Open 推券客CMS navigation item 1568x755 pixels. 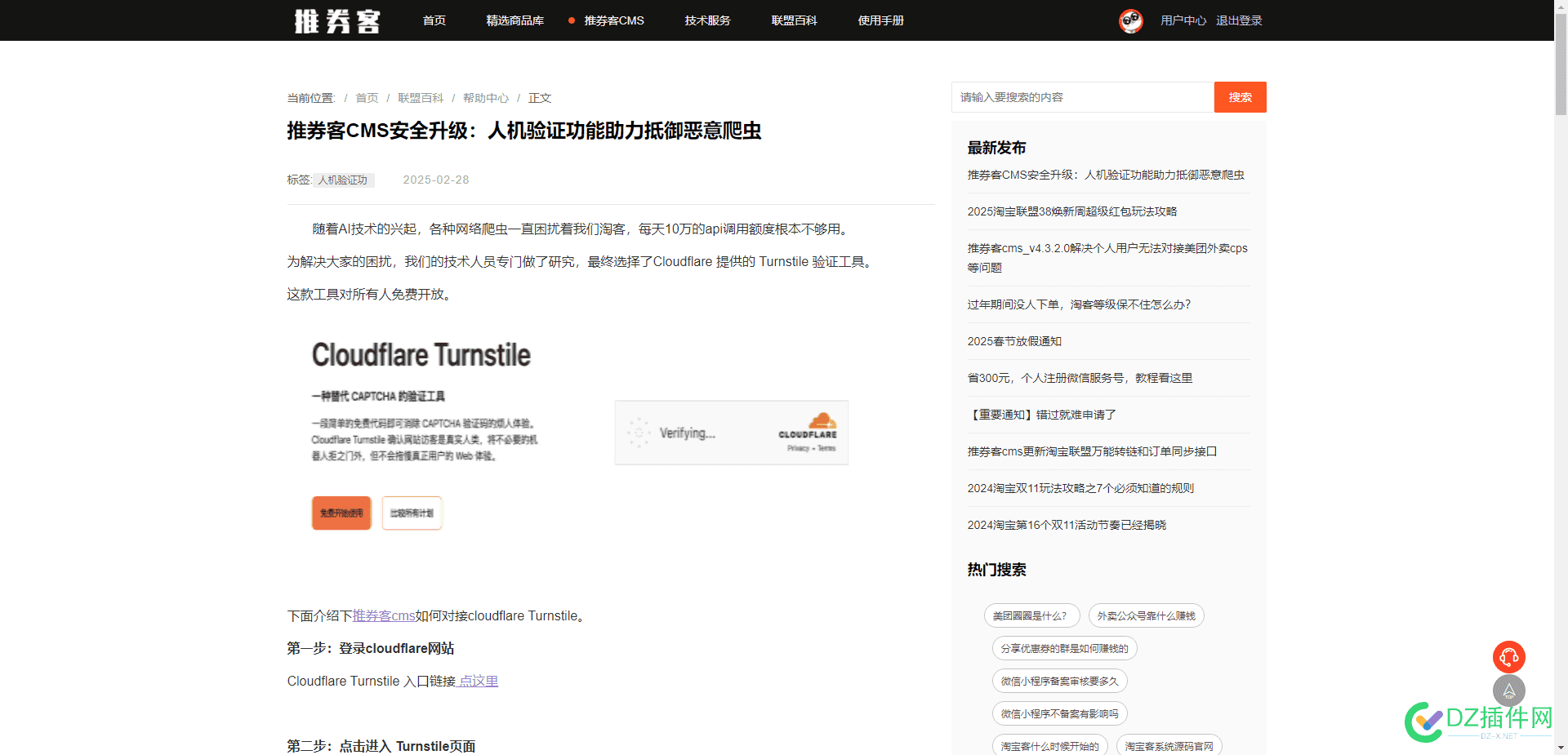click(x=614, y=20)
